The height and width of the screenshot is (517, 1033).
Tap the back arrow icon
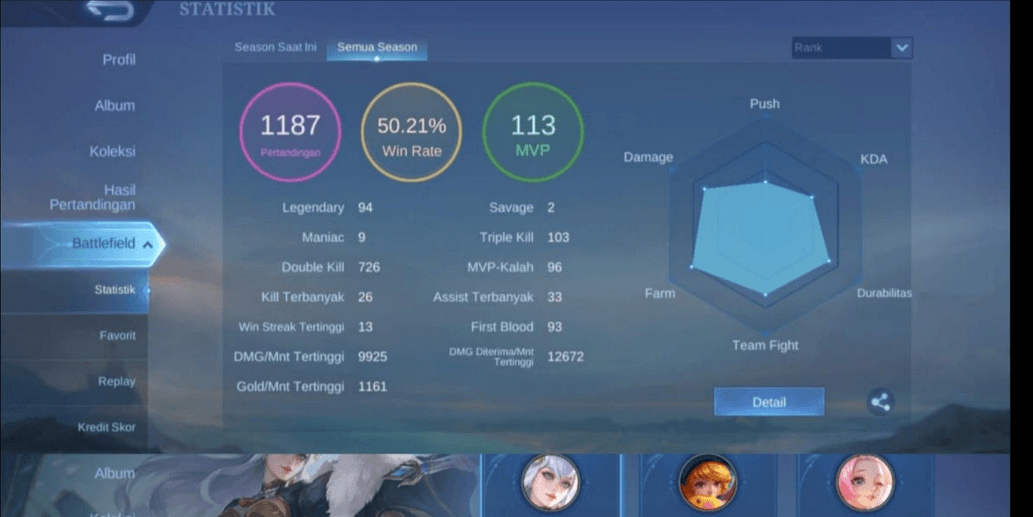pos(110,11)
